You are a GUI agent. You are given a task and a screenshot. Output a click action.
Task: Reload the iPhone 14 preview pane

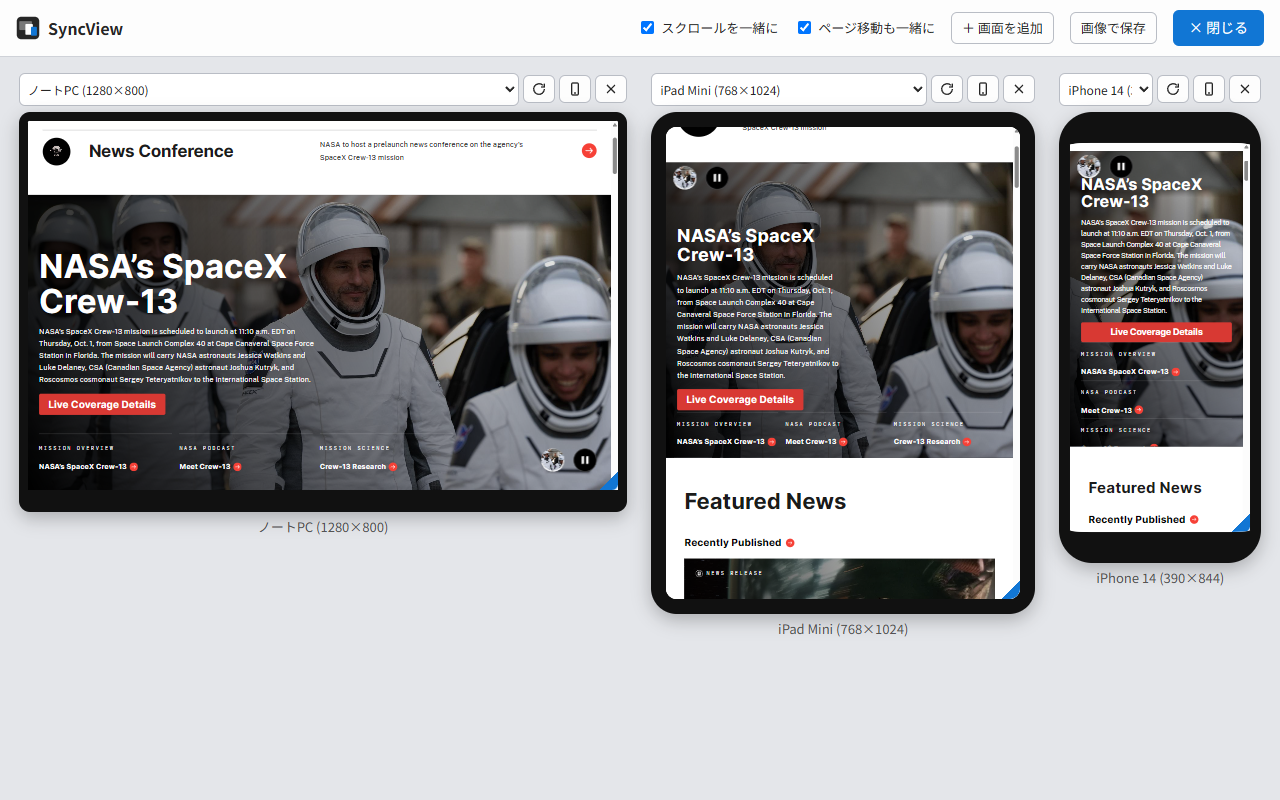click(1172, 89)
